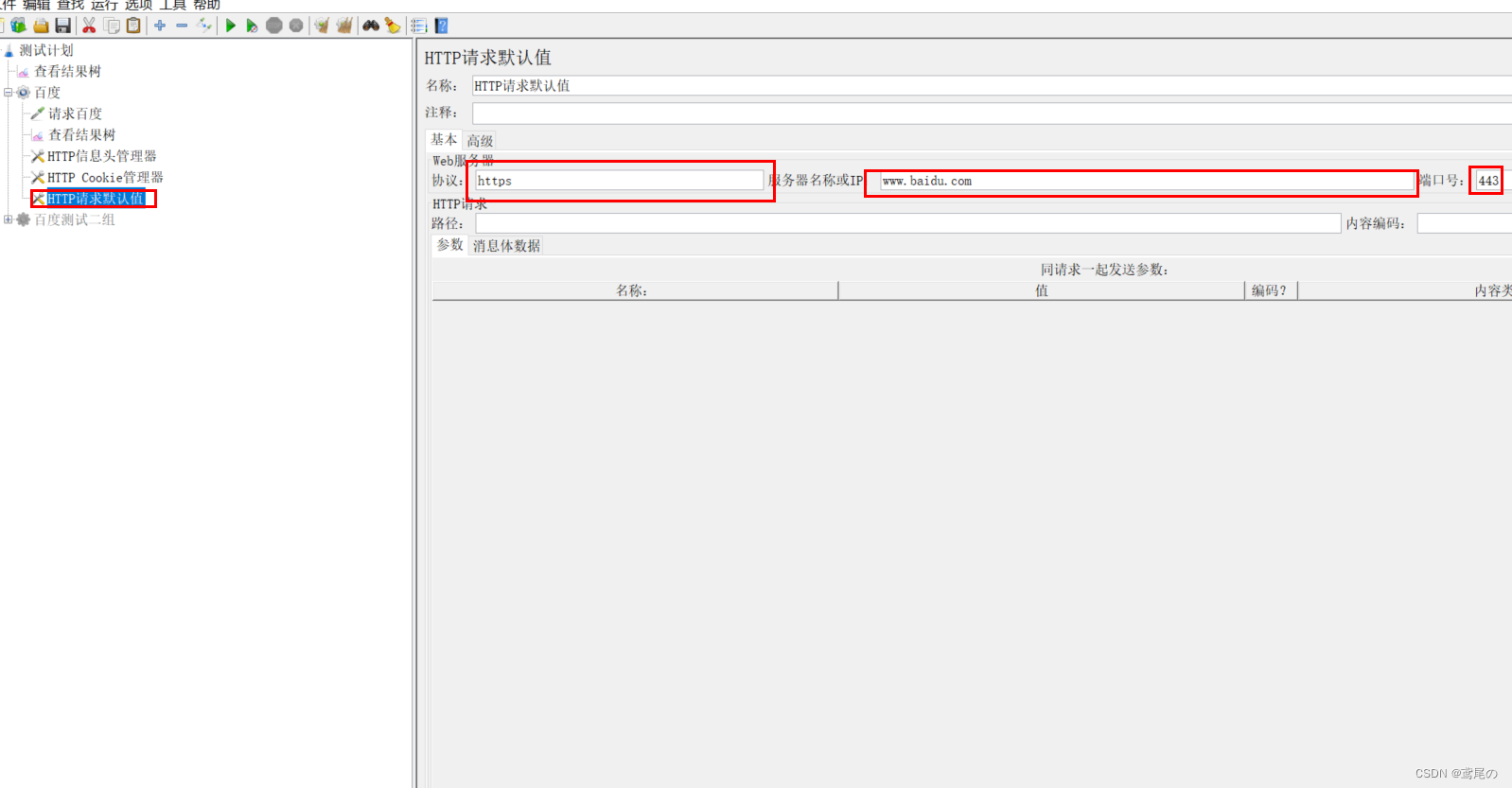Click the Toggle enable/disable icon
This screenshot has width=1512, height=788.
[204, 26]
